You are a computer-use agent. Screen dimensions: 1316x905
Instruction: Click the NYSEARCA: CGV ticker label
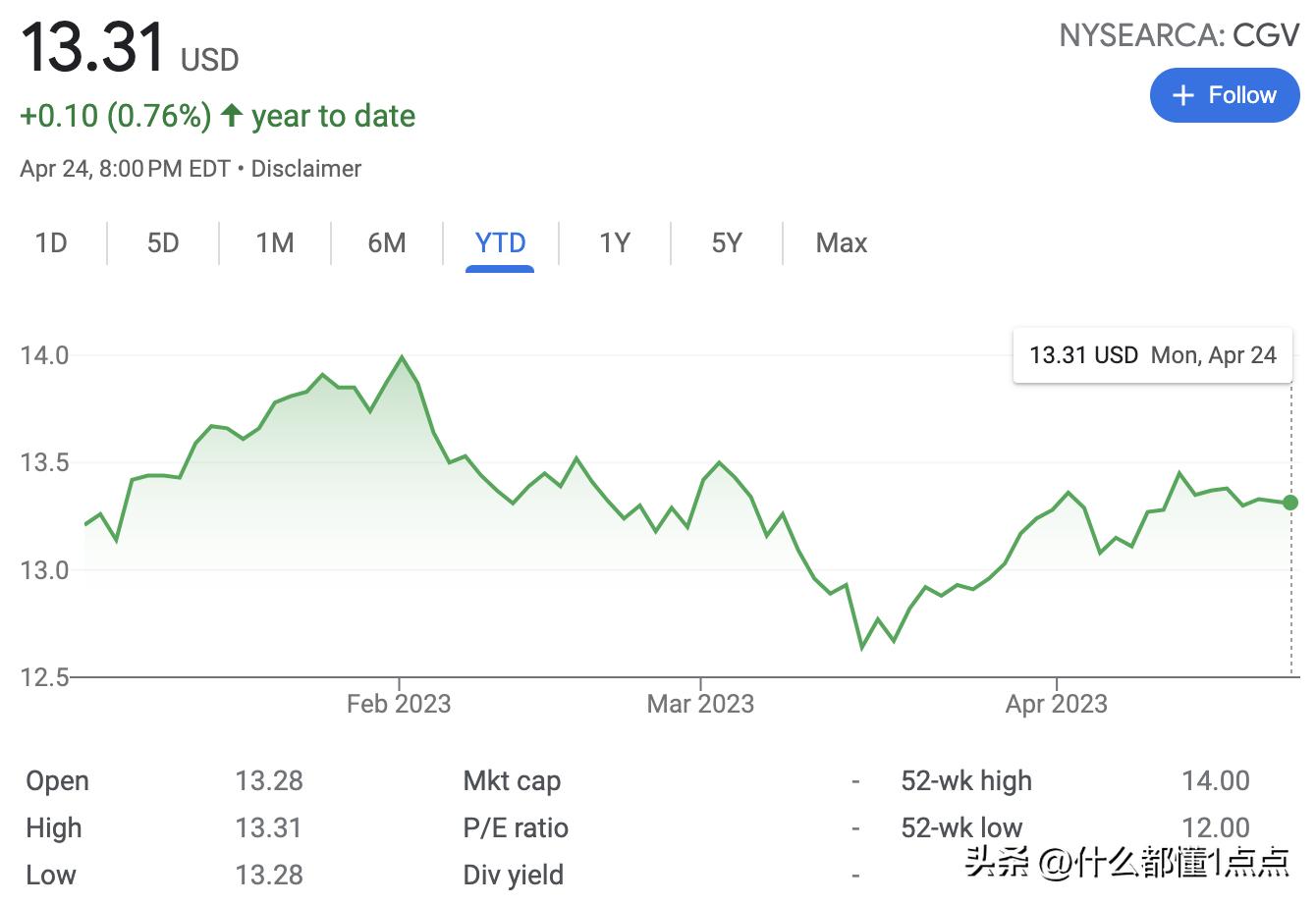pos(1179,36)
